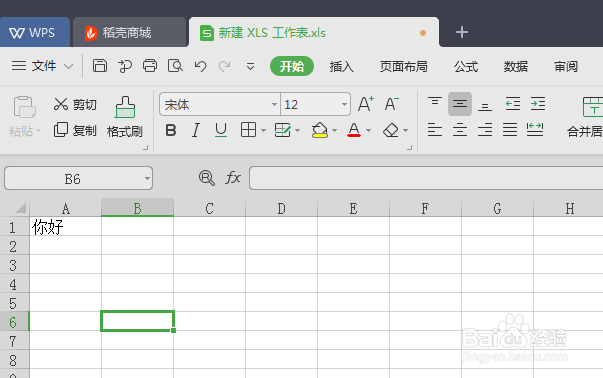Expand the Clear eraser dropdown arrow

(405, 131)
